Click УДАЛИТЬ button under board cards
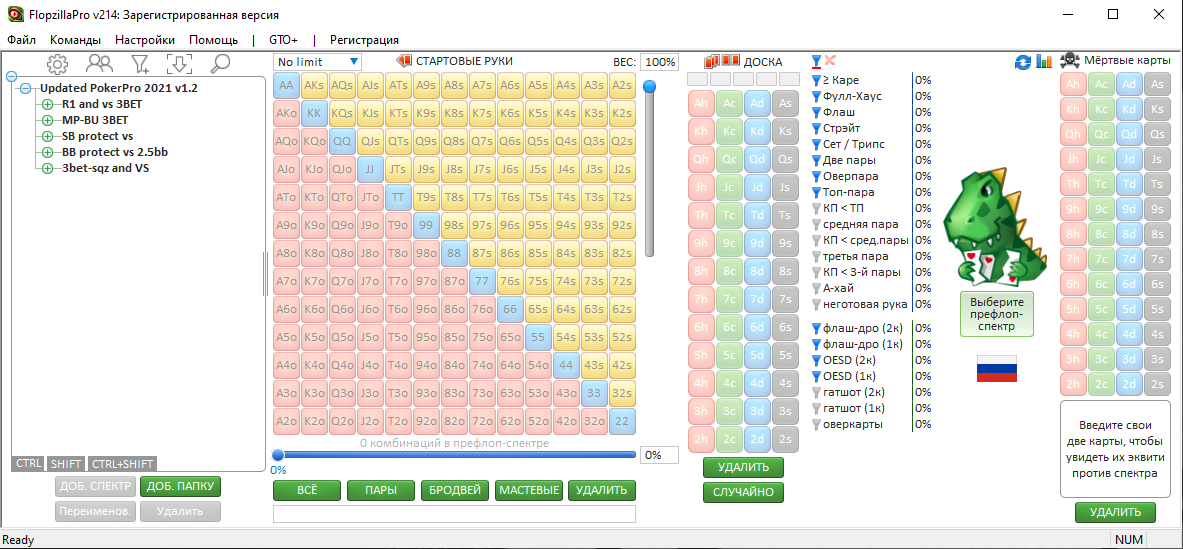Screen dimensions: 1183x549 click(x=743, y=467)
